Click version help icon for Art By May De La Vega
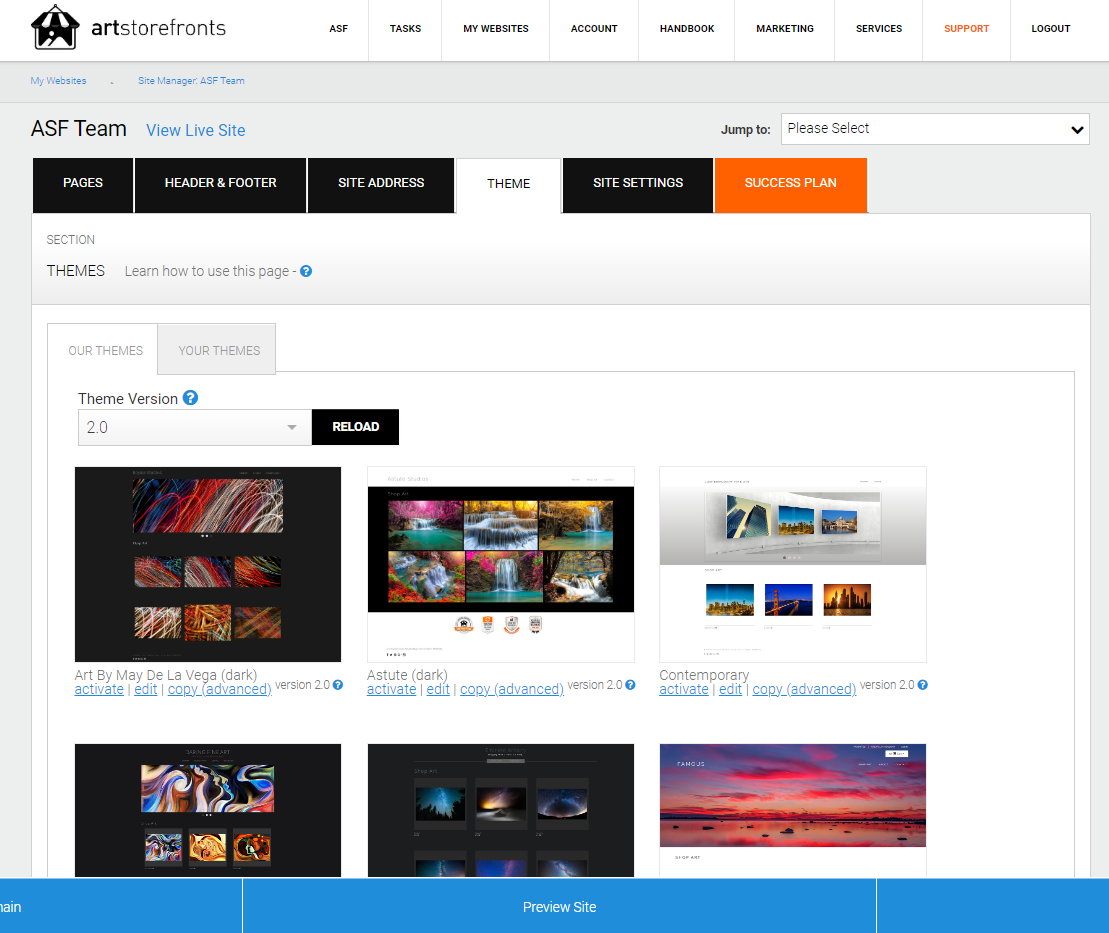1109x933 pixels. click(337, 685)
